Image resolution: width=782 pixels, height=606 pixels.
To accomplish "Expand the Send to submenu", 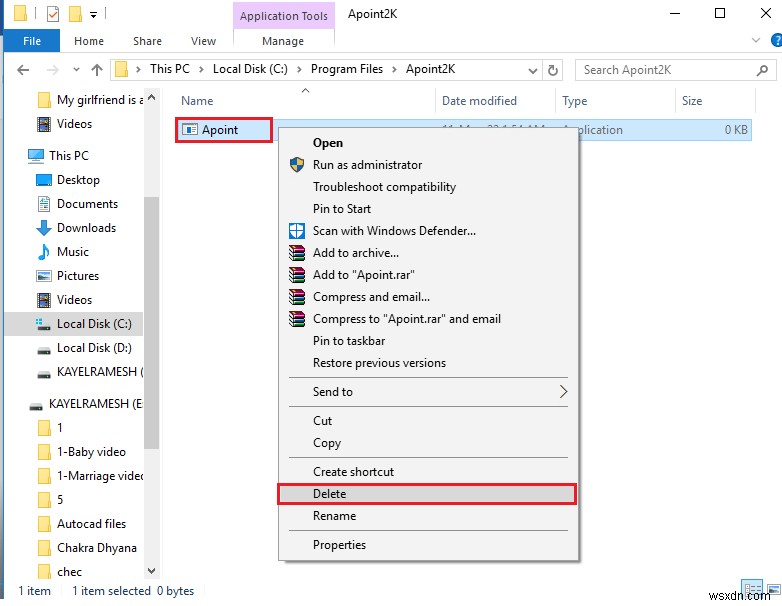I will 563,392.
